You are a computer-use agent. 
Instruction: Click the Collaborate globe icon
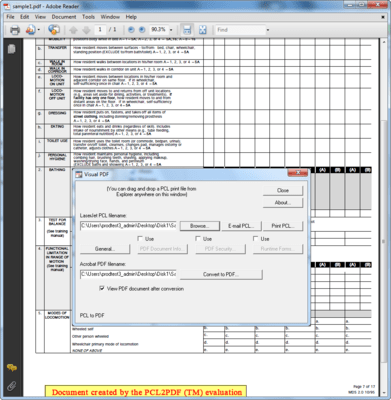53,30
